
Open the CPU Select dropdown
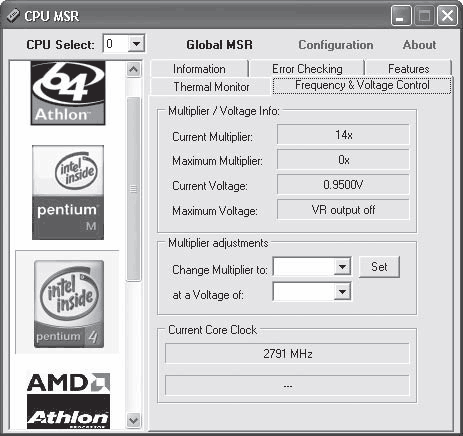[136, 44]
